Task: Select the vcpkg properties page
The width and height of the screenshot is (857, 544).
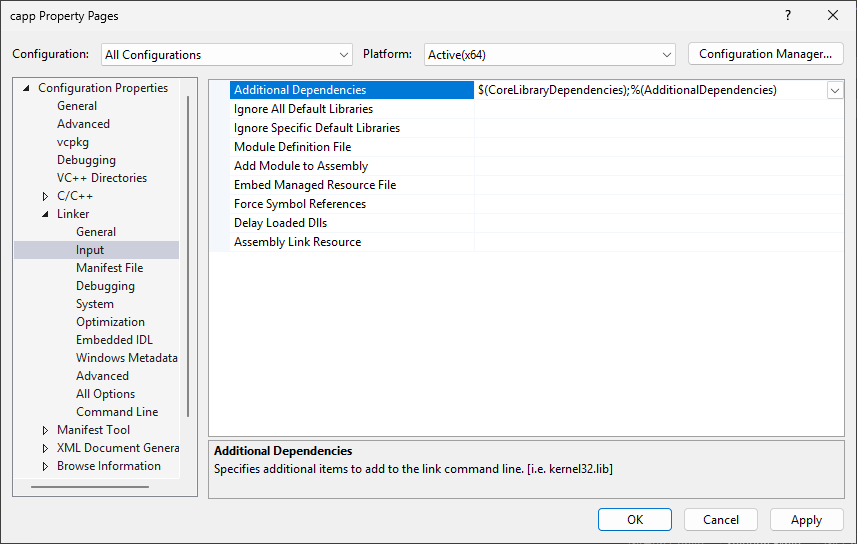Action: coord(73,142)
